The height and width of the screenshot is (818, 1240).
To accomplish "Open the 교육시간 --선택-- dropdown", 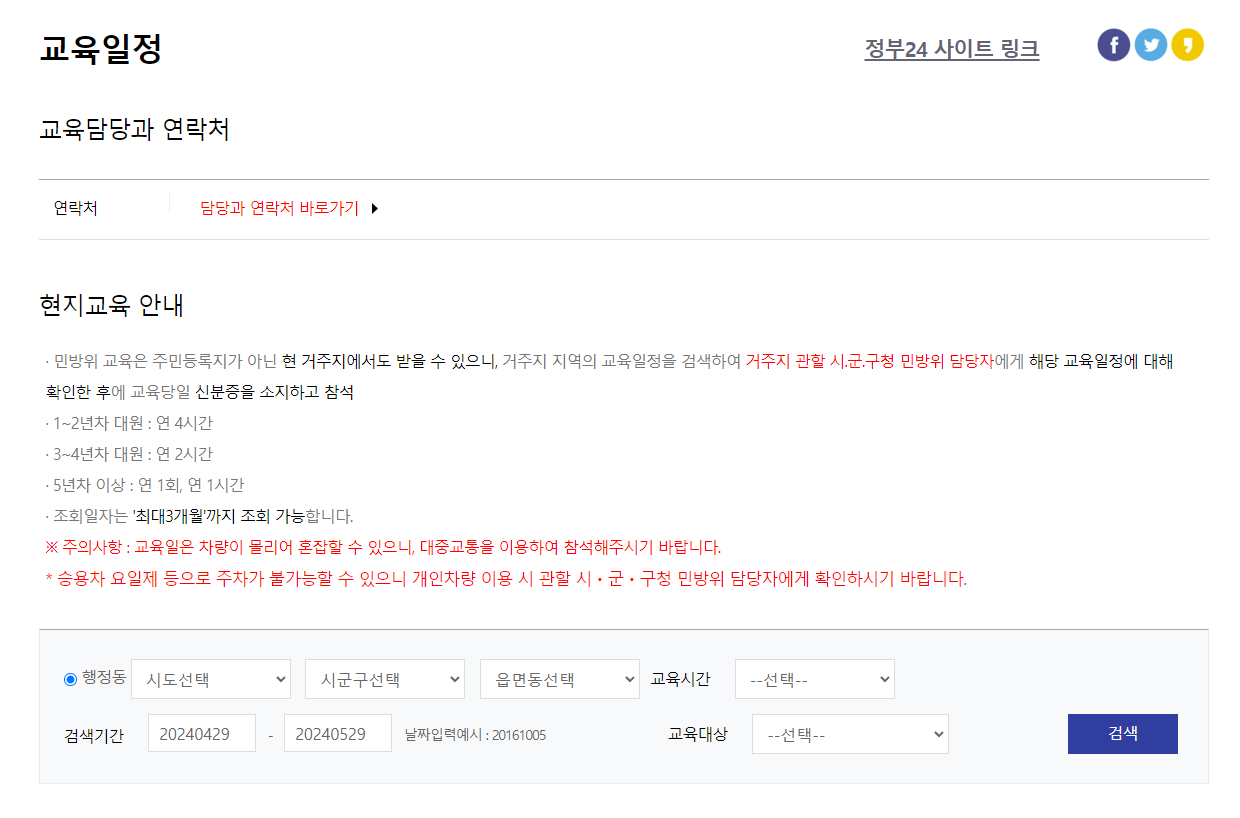I will tap(814, 679).
